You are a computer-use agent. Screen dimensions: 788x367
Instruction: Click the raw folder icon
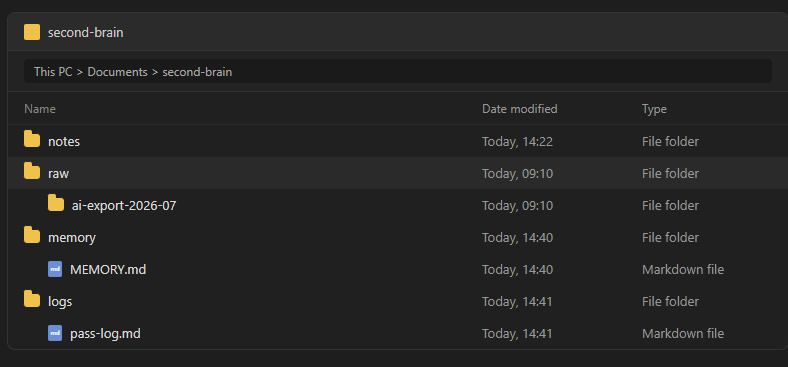pos(32,172)
